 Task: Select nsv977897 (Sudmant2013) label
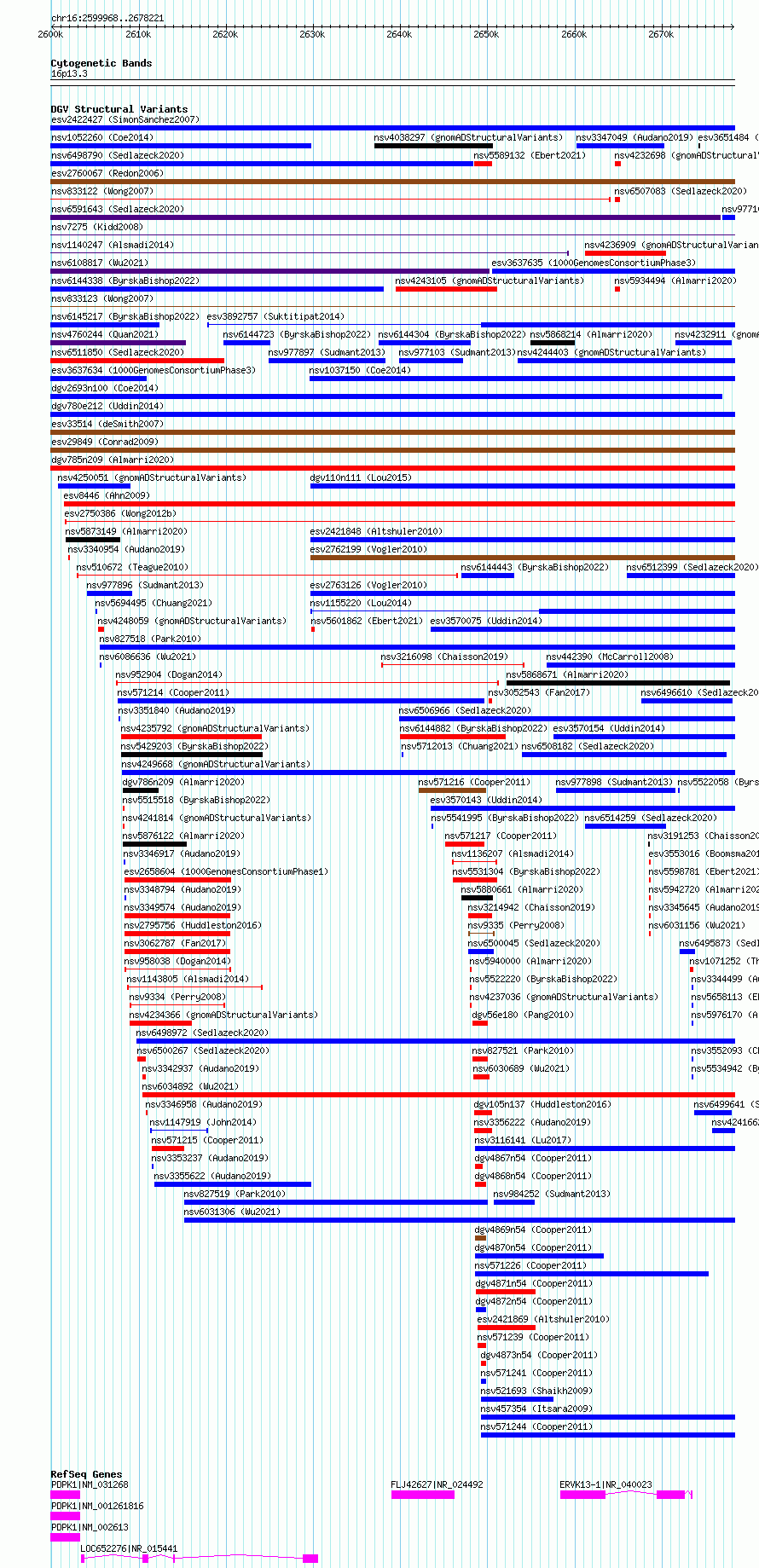click(327, 352)
